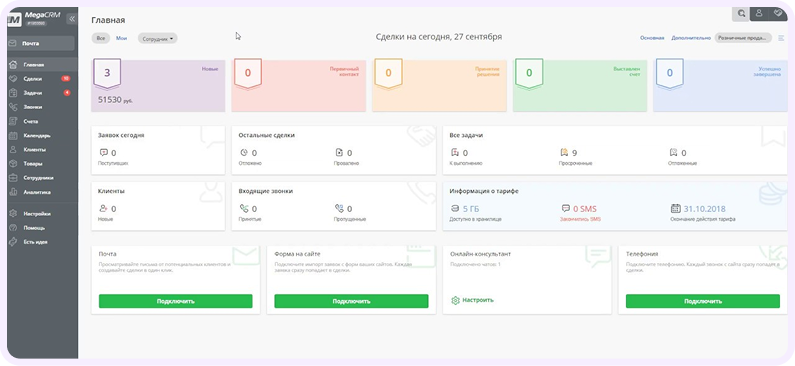Collapse the sidebar with double-chevron icon
This screenshot has width=795, height=366.
[x=71, y=19]
